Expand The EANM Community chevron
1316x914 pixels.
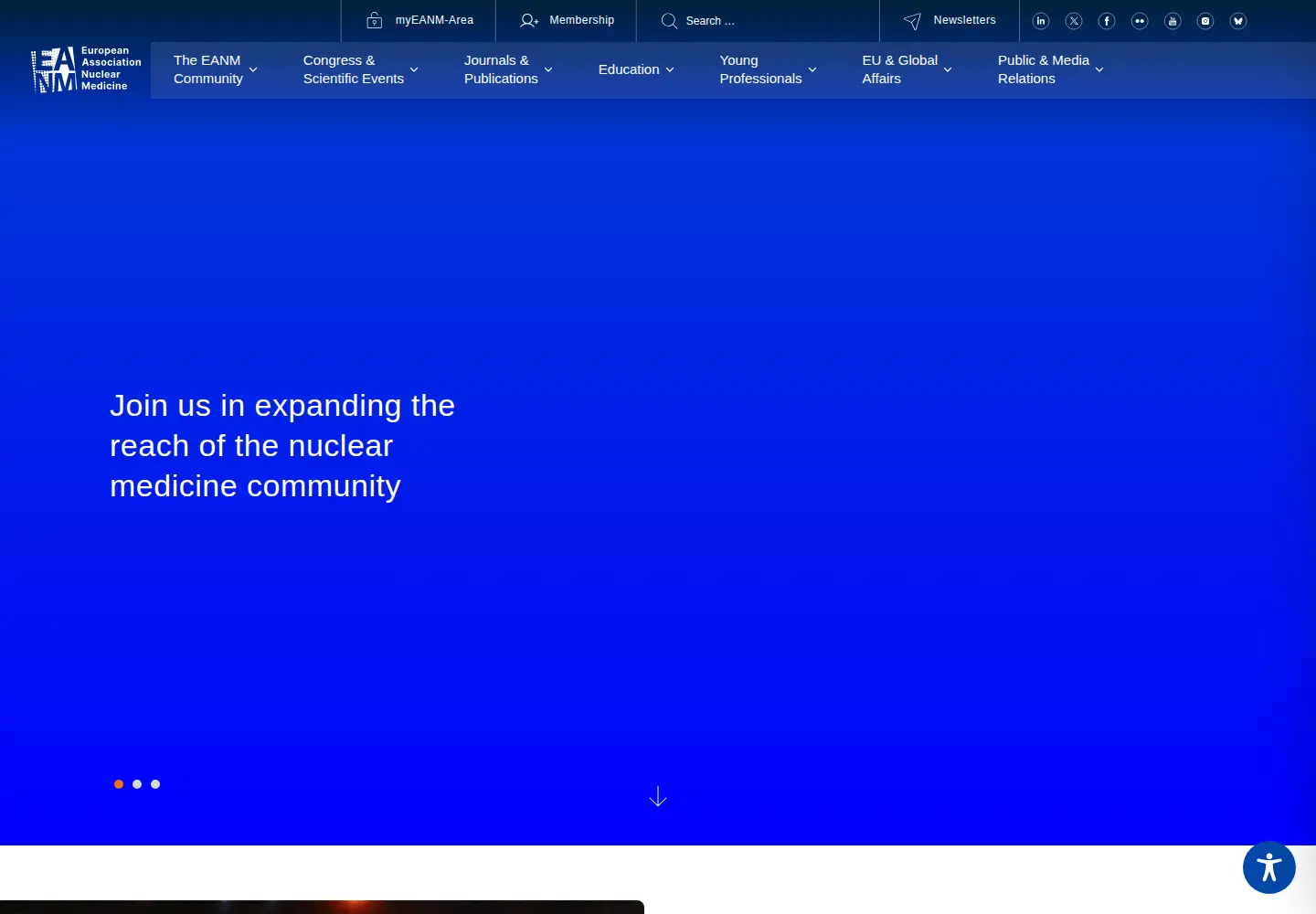coord(253,69)
